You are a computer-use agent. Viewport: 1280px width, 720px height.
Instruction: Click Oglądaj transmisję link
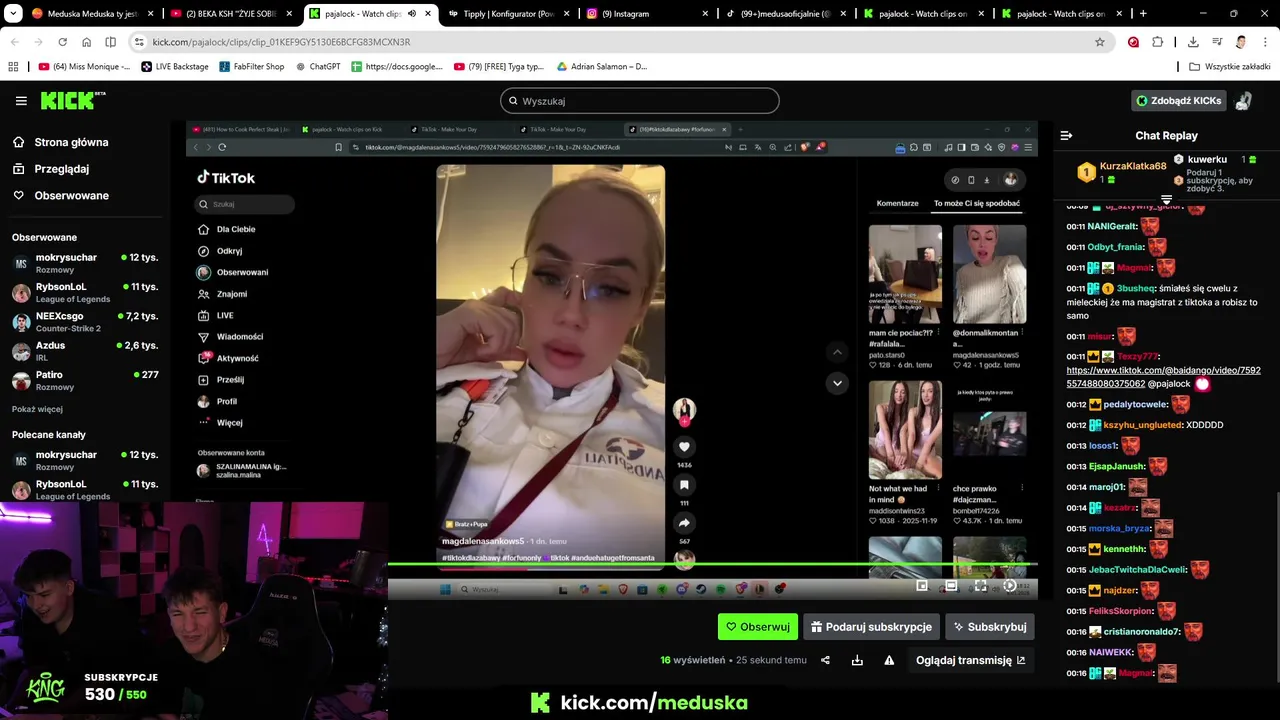click(x=970, y=660)
